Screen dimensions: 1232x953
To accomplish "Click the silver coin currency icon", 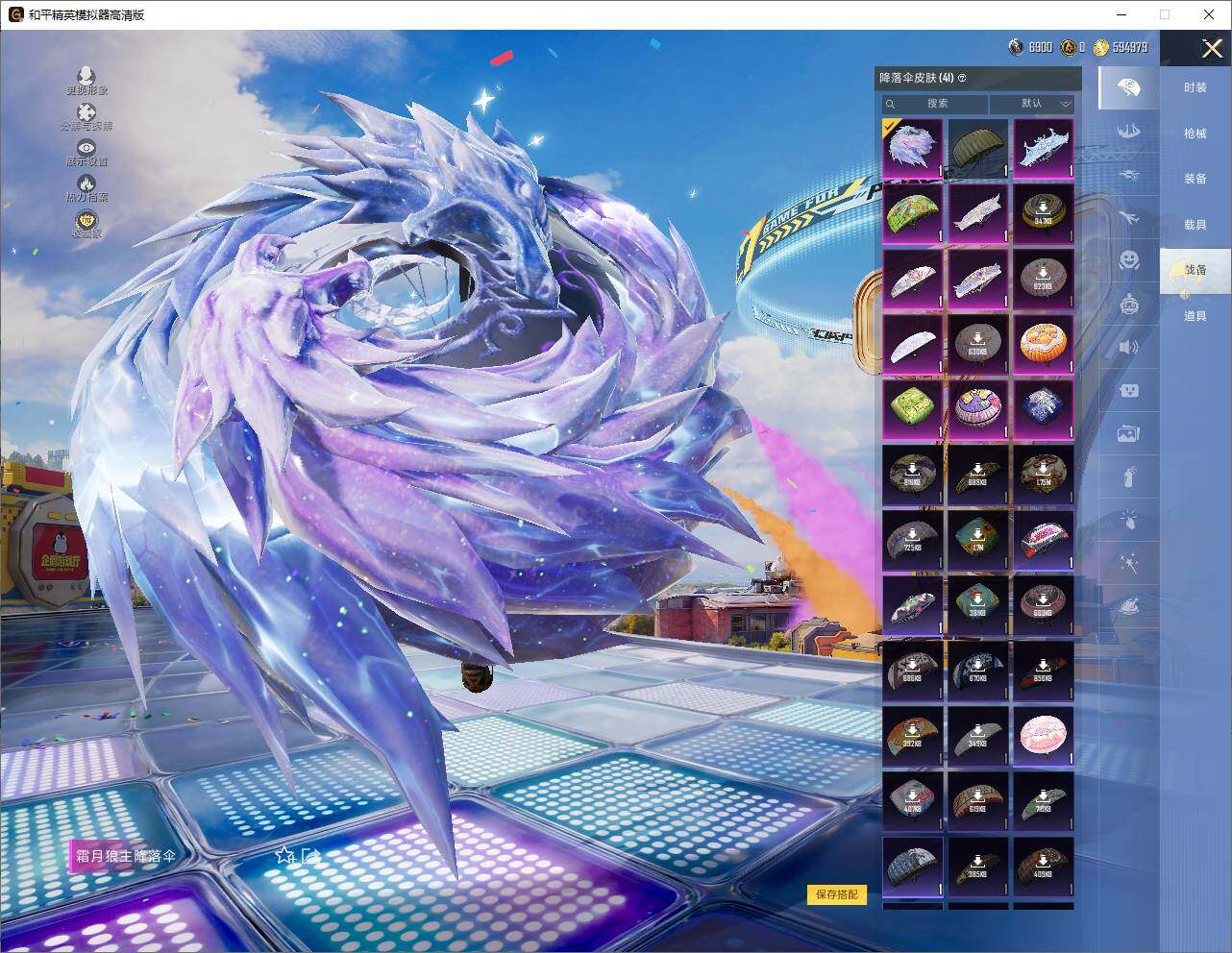I will click(1015, 47).
